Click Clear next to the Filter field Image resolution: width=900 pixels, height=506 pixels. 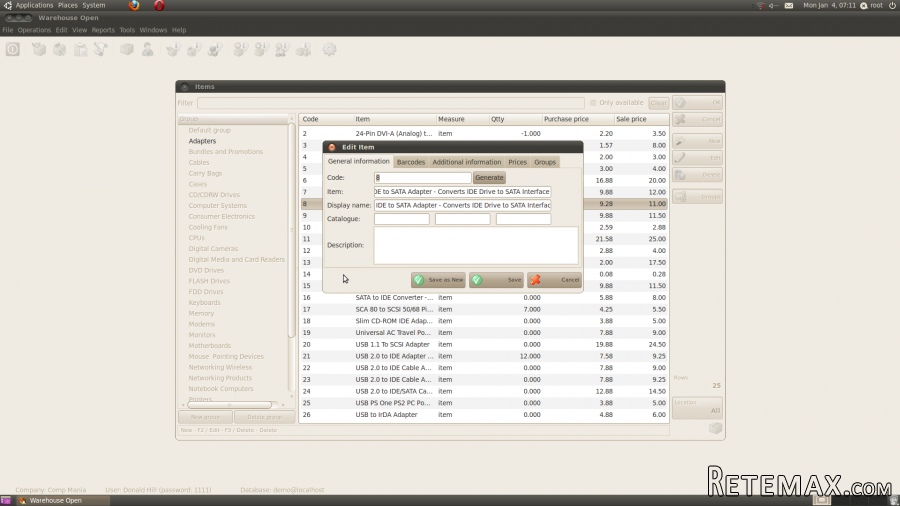(658, 103)
